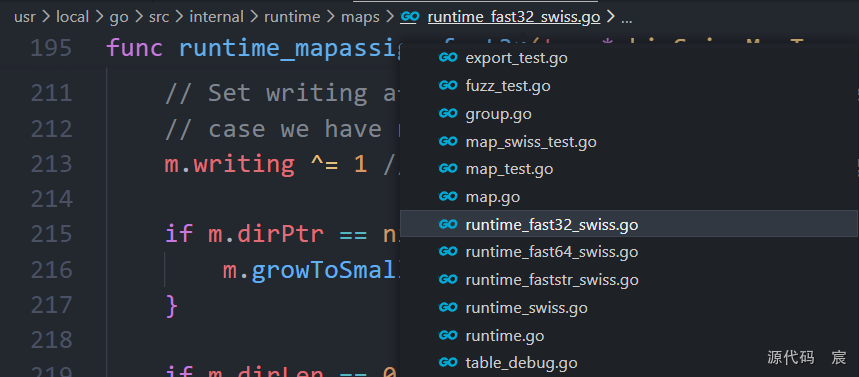
Task: Click growToSmall call on line 216
Action: point(325,270)
